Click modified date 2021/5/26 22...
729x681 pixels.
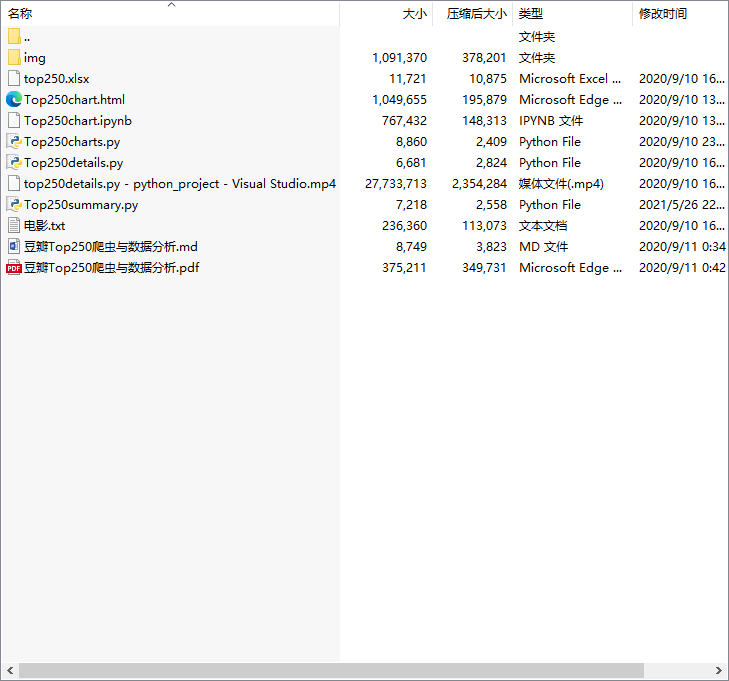pyautogui.click(x=682, y=205)
